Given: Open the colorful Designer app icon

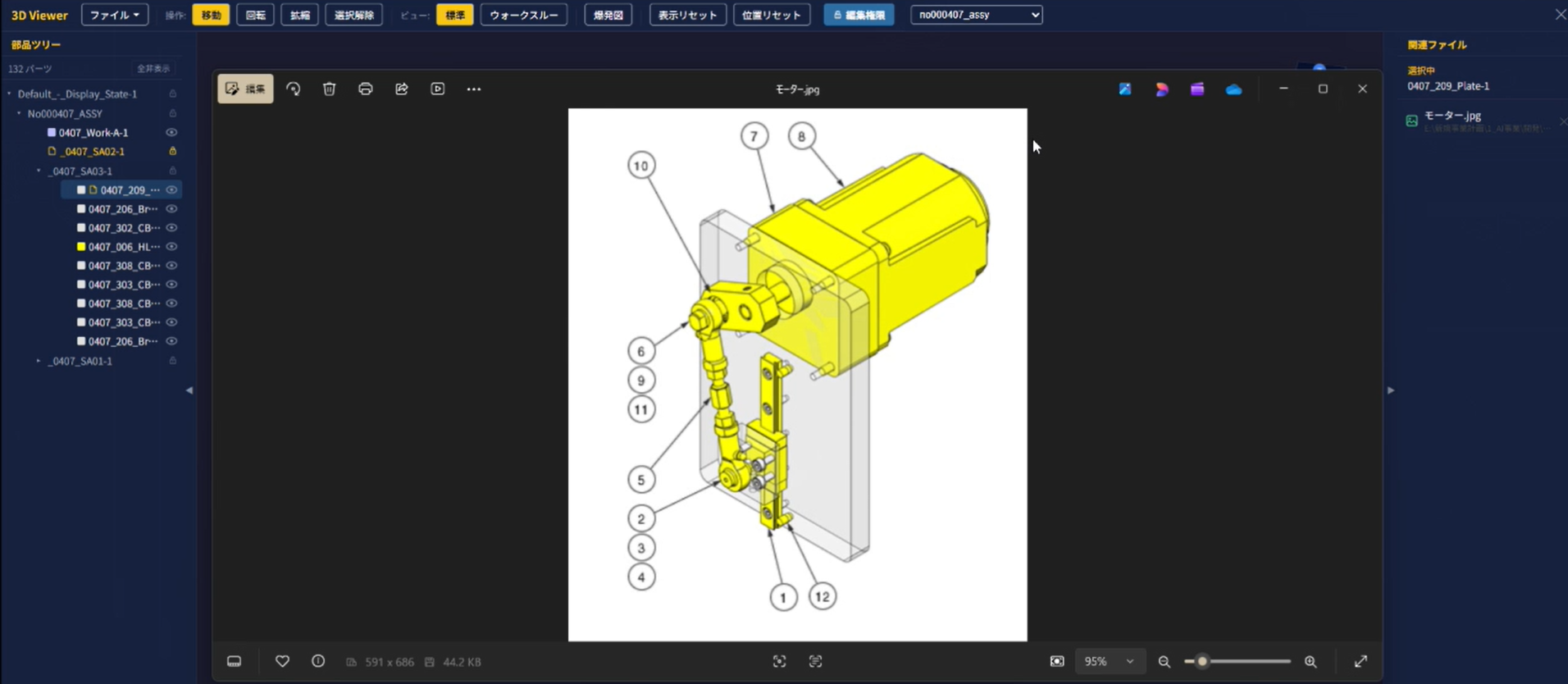Looking at the screenshot, I should (1161, 89).
